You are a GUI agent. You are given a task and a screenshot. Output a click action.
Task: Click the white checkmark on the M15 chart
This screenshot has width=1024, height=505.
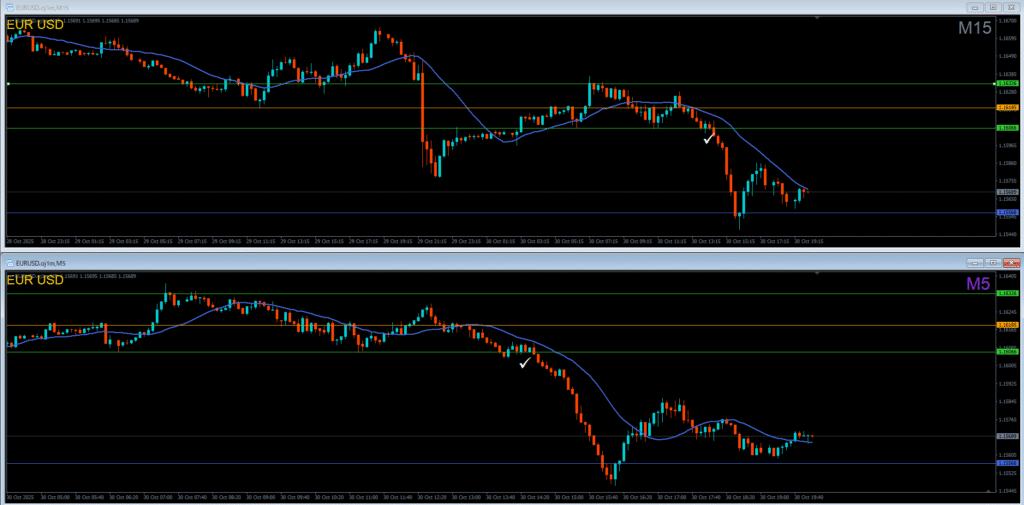pos(709,139)
